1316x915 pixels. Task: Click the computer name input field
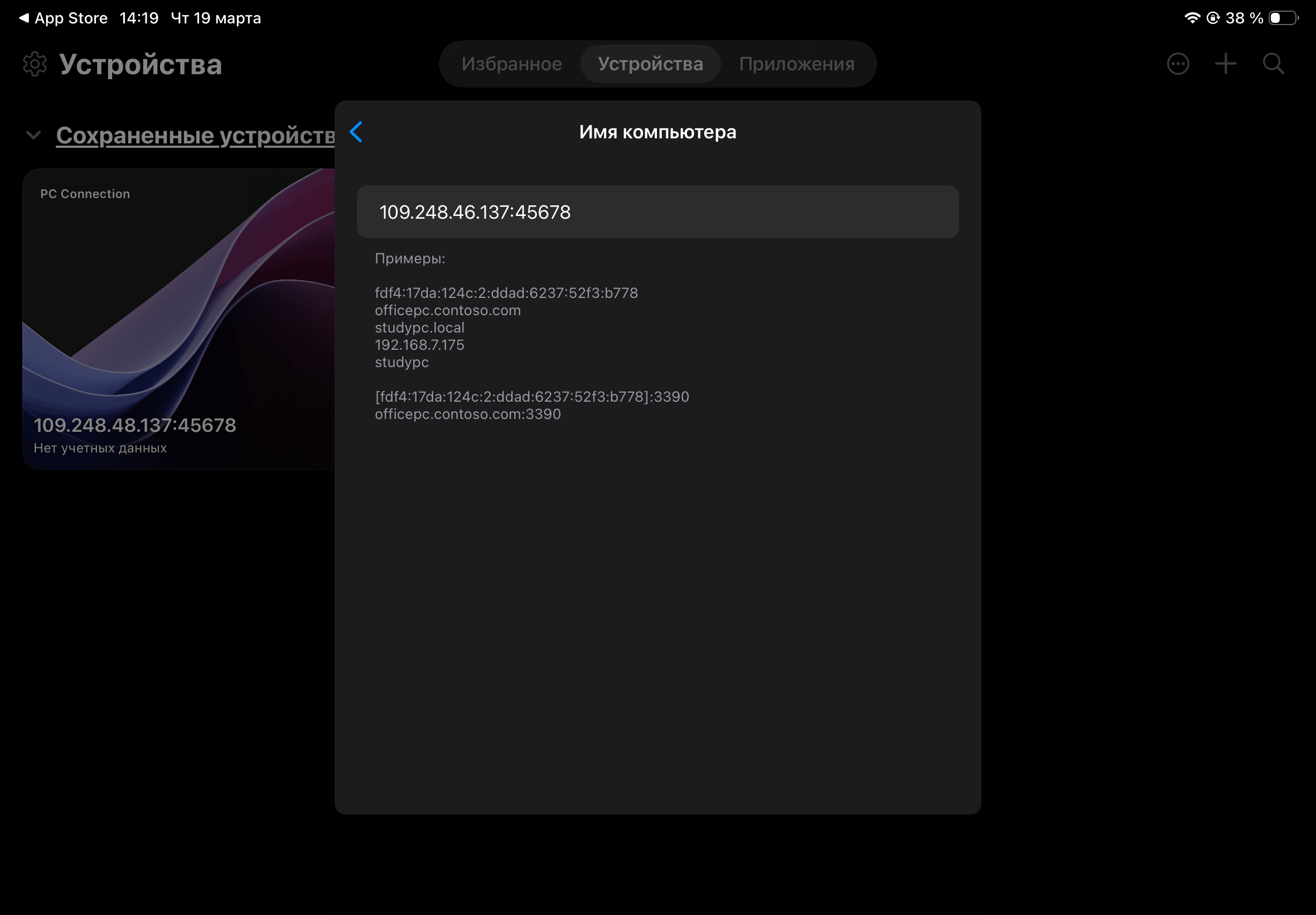click(657, 211)
